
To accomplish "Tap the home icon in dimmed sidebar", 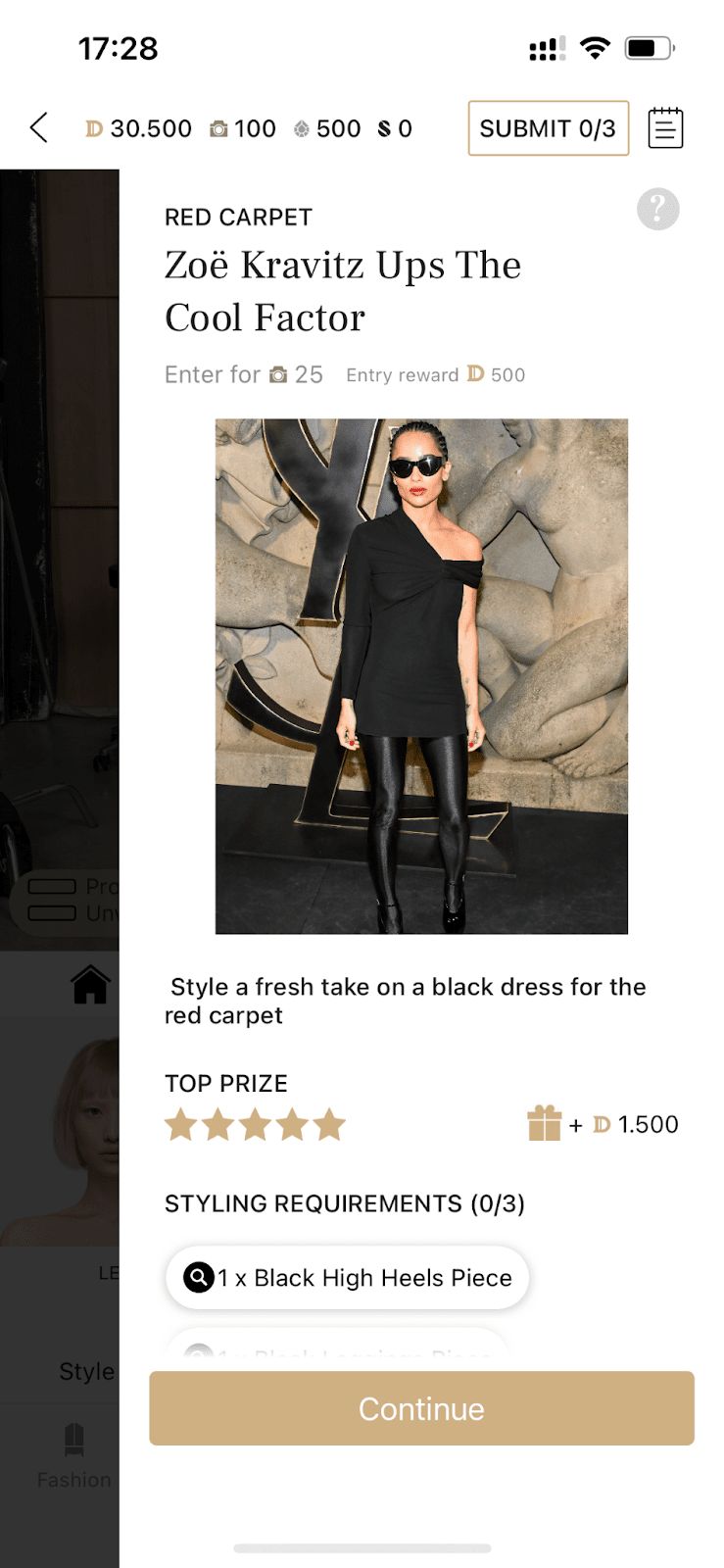I will pyautogui.click(x=90, y=984).
